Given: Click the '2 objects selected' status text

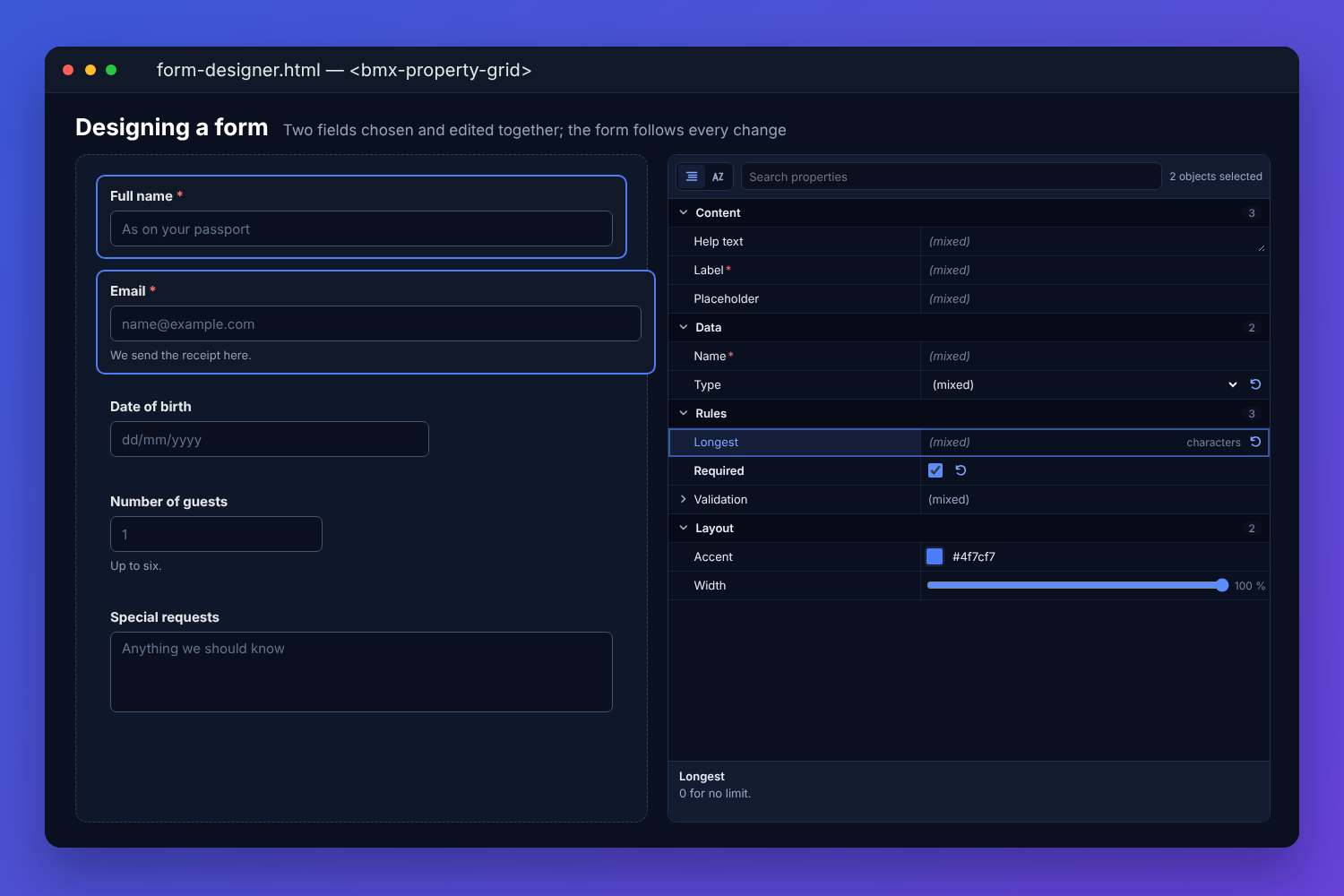Looking at the screenshot, I should [x=1216, y=177].
